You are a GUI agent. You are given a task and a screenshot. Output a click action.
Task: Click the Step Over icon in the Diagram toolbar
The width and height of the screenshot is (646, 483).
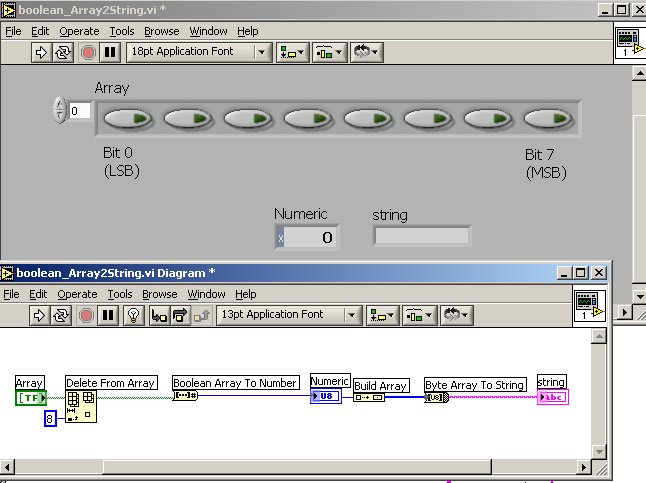pyautogui.click(x=180, y=316)
